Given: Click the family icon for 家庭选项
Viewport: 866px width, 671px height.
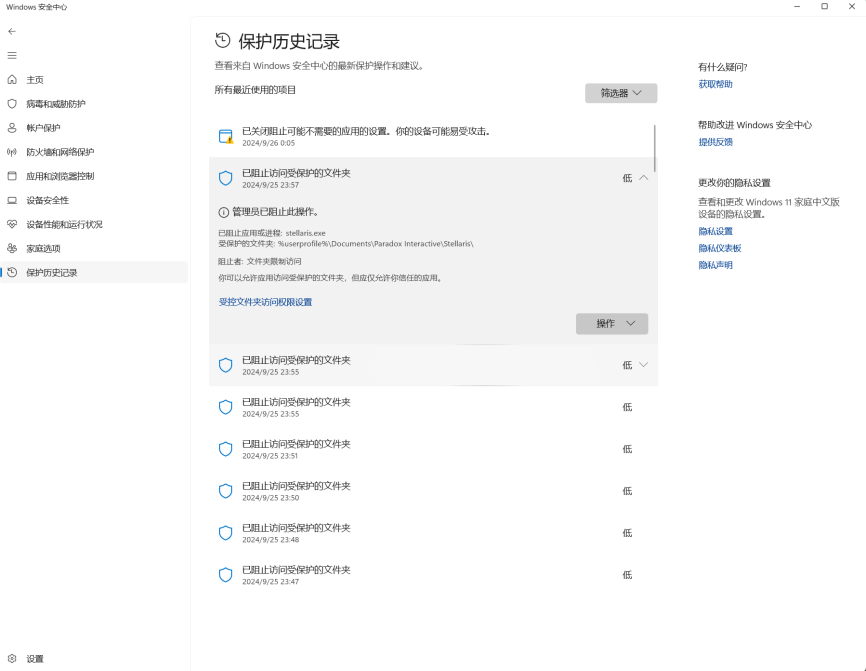Looking at the screenshot, I should pyautogui.click(x=12, y=249).
